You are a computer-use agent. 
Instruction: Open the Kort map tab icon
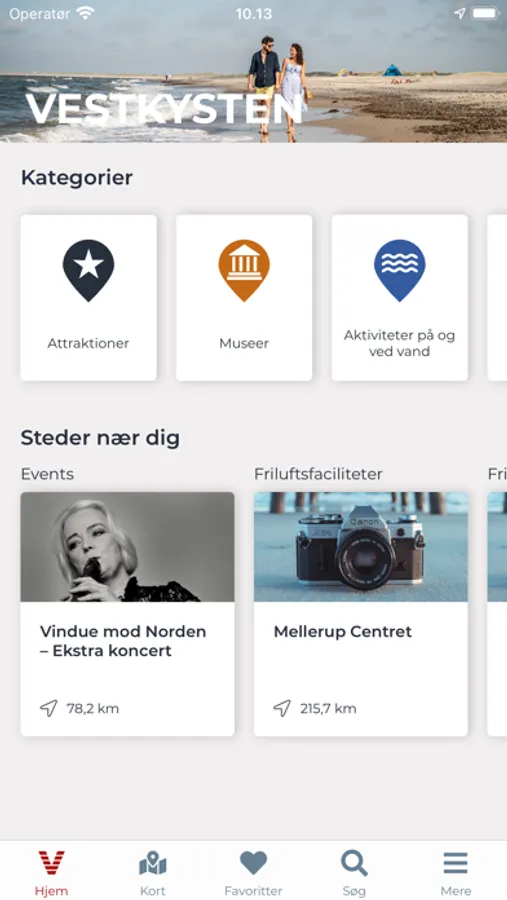click(153, 863)
